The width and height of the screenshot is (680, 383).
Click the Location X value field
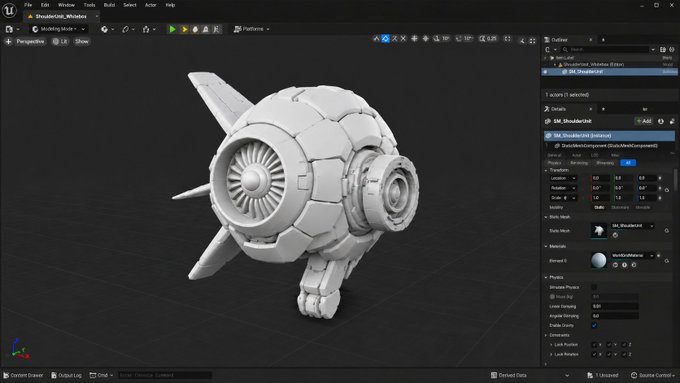(x=601, y=178)
